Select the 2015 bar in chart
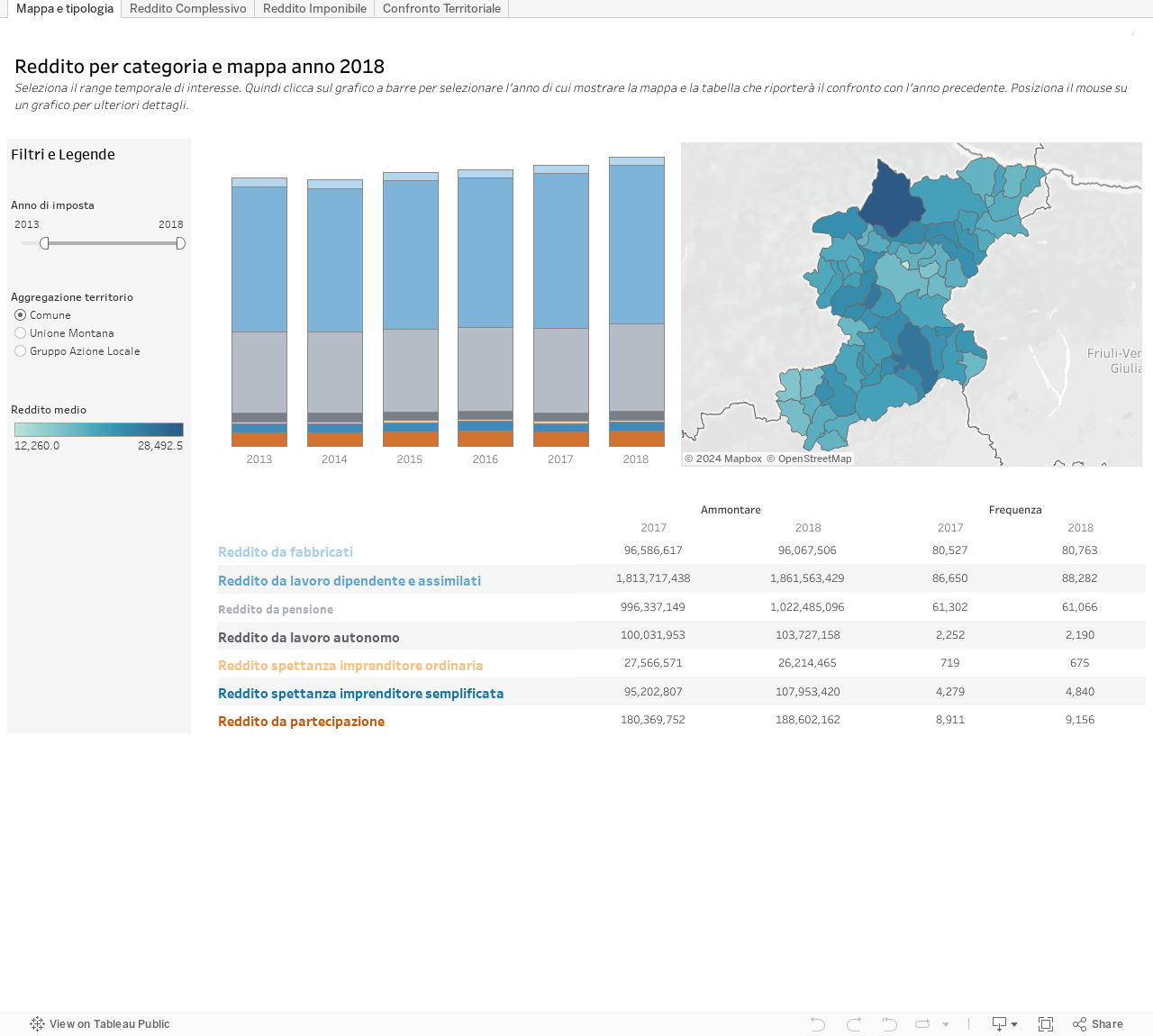This screenshot has height=1036, width=1153. (411, 309)
